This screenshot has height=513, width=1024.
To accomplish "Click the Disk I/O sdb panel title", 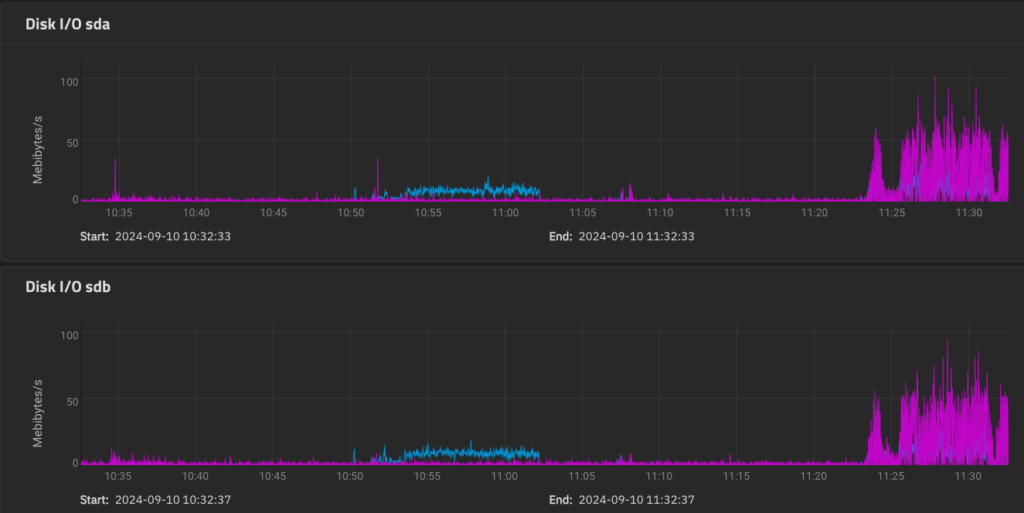I will click(68, 287).
